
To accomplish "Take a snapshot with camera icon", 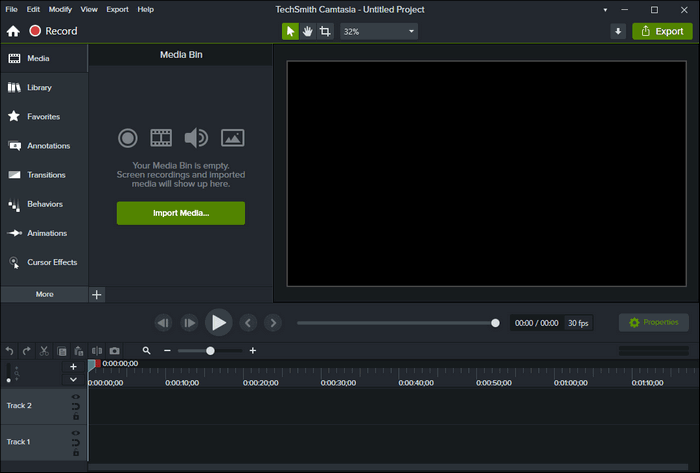I will tap(115, 351).
